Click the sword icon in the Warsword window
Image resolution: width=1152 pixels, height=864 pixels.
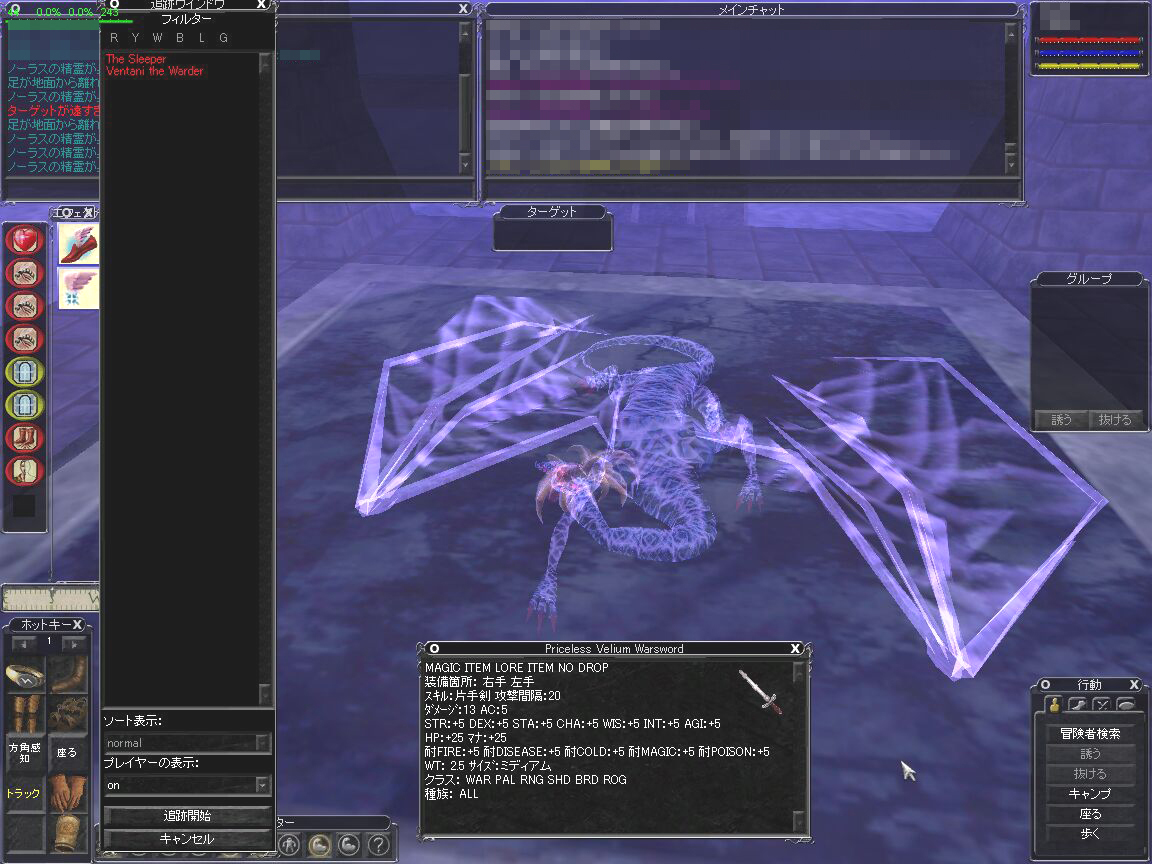tap(760, 691)
